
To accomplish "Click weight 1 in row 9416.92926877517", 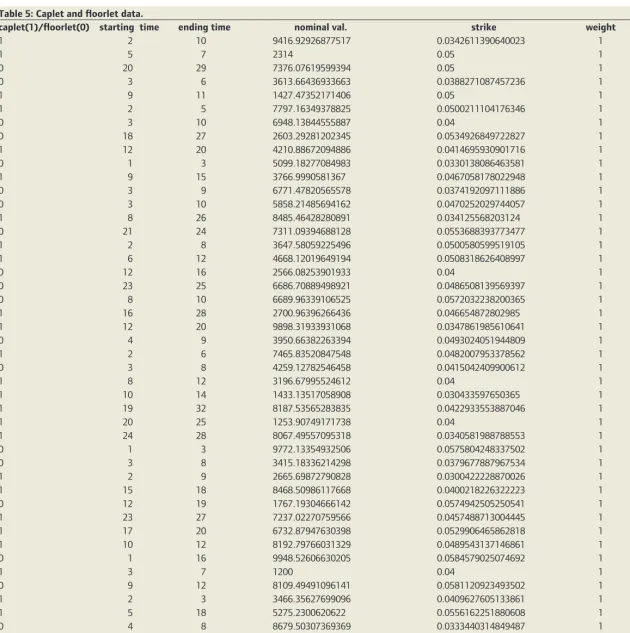I will coord(601,41).
